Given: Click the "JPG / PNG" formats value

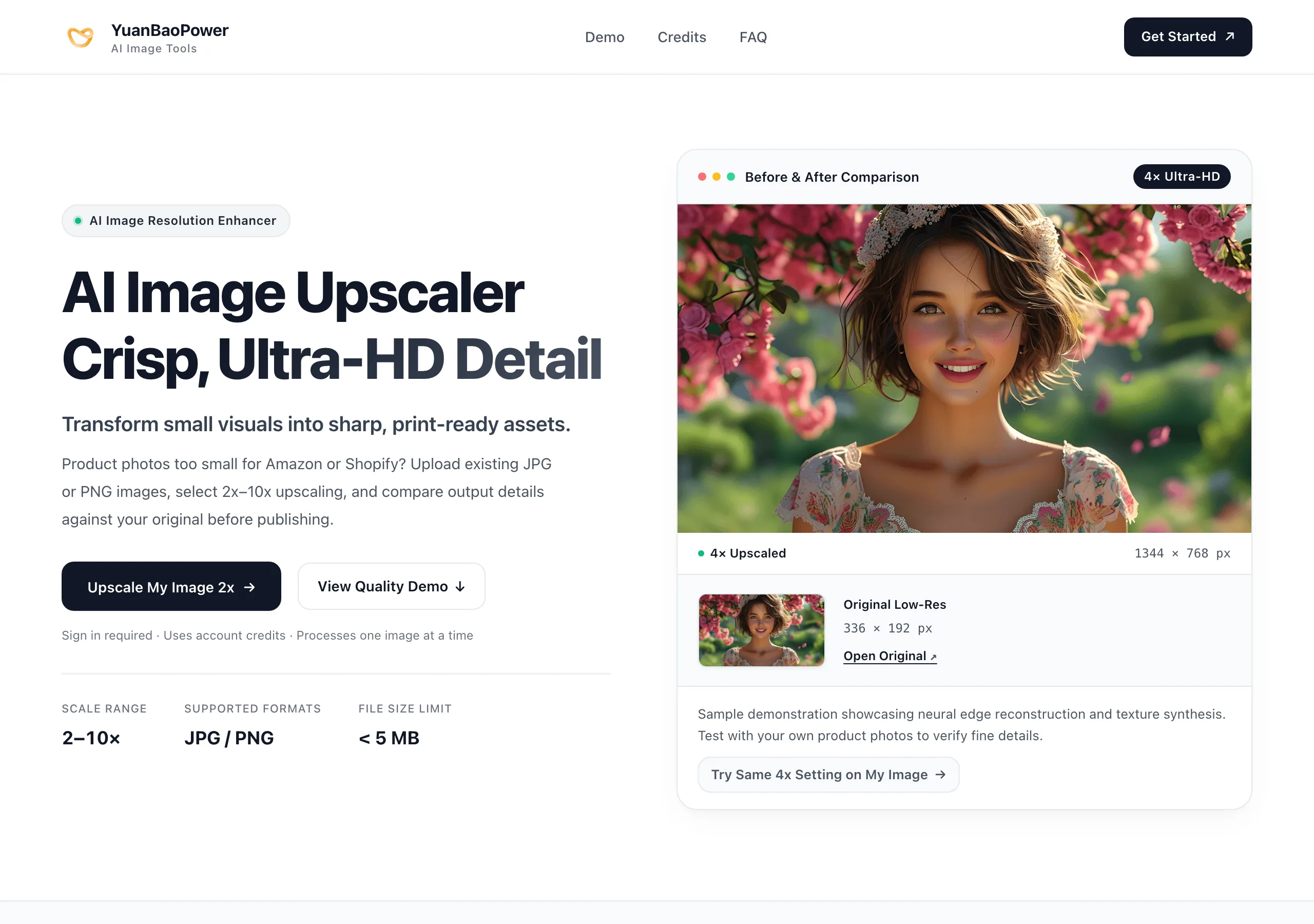Looking at the screenshot, I should point(229,738).
